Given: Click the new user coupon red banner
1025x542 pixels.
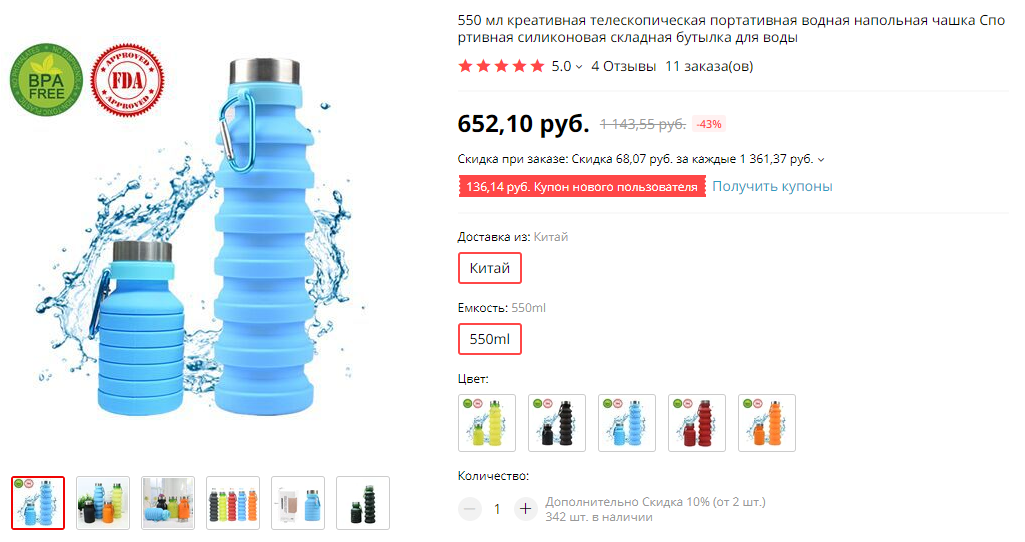Looking at the screenshot, I should coord(582,186).
